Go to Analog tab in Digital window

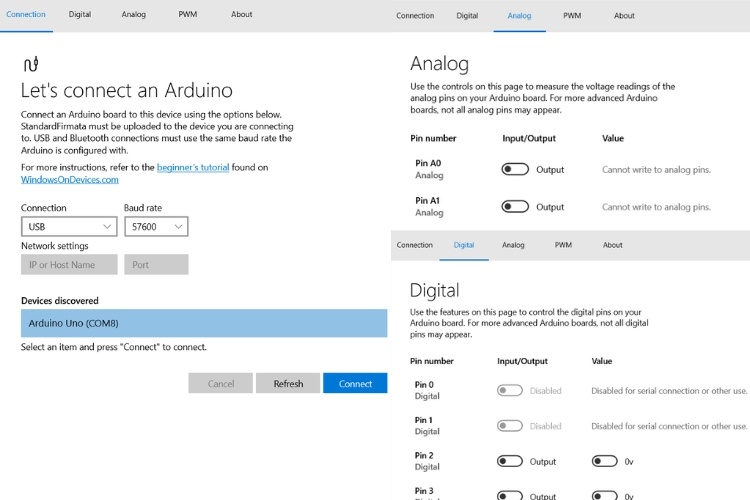[513, 245]
